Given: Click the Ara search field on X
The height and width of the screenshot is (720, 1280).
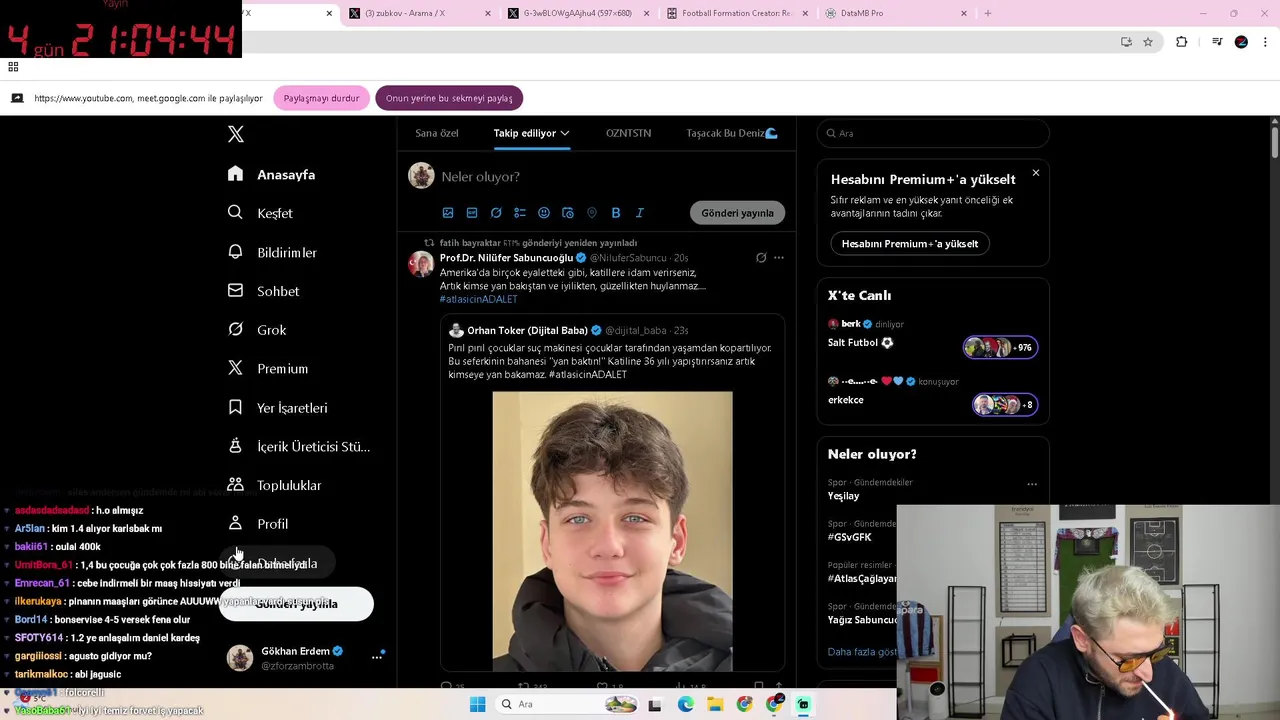Looking at the screenshot, I should click(x=933, y=133).
